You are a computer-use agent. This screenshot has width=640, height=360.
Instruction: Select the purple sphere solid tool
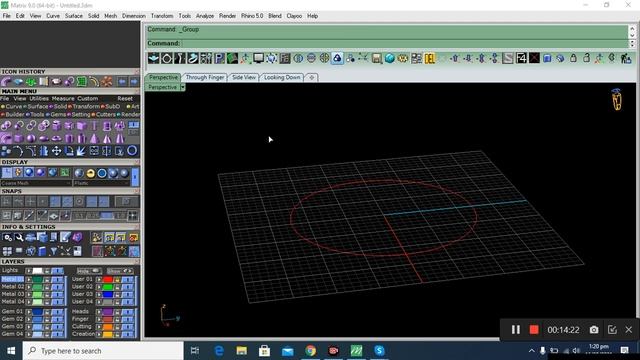click(31, 138)
